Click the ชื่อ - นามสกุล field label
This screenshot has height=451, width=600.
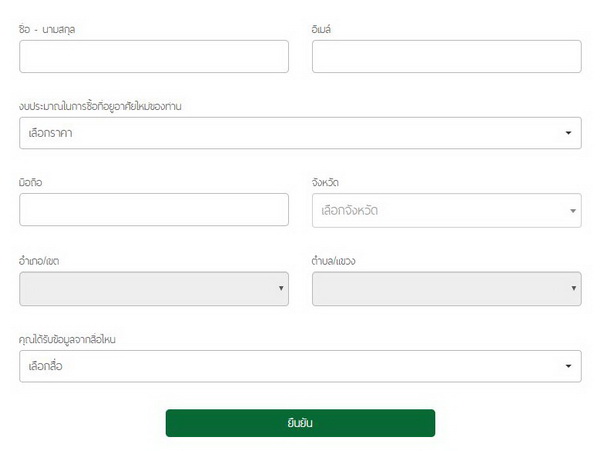48,29
